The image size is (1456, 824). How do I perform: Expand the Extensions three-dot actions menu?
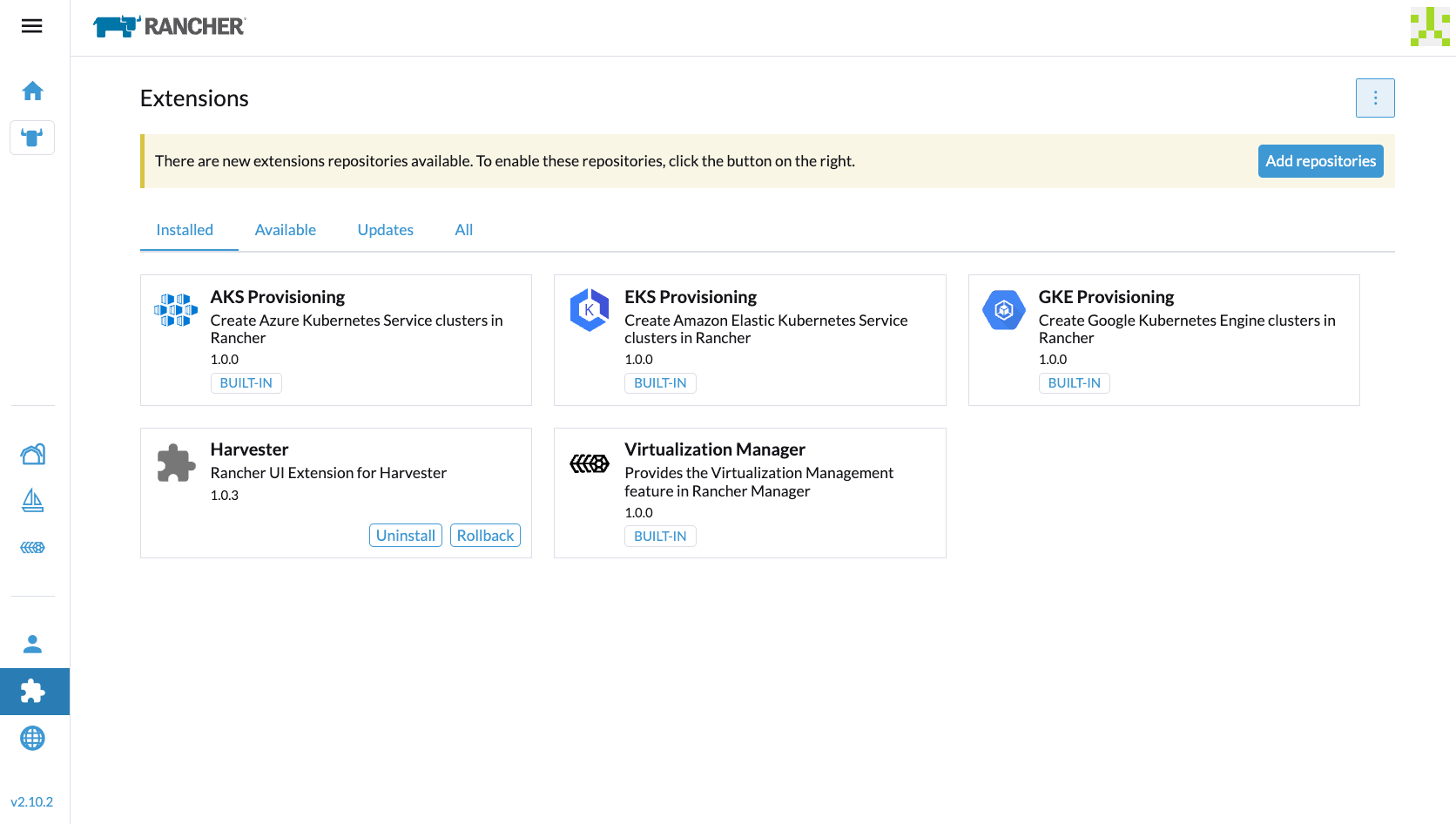click(1375, 98)
